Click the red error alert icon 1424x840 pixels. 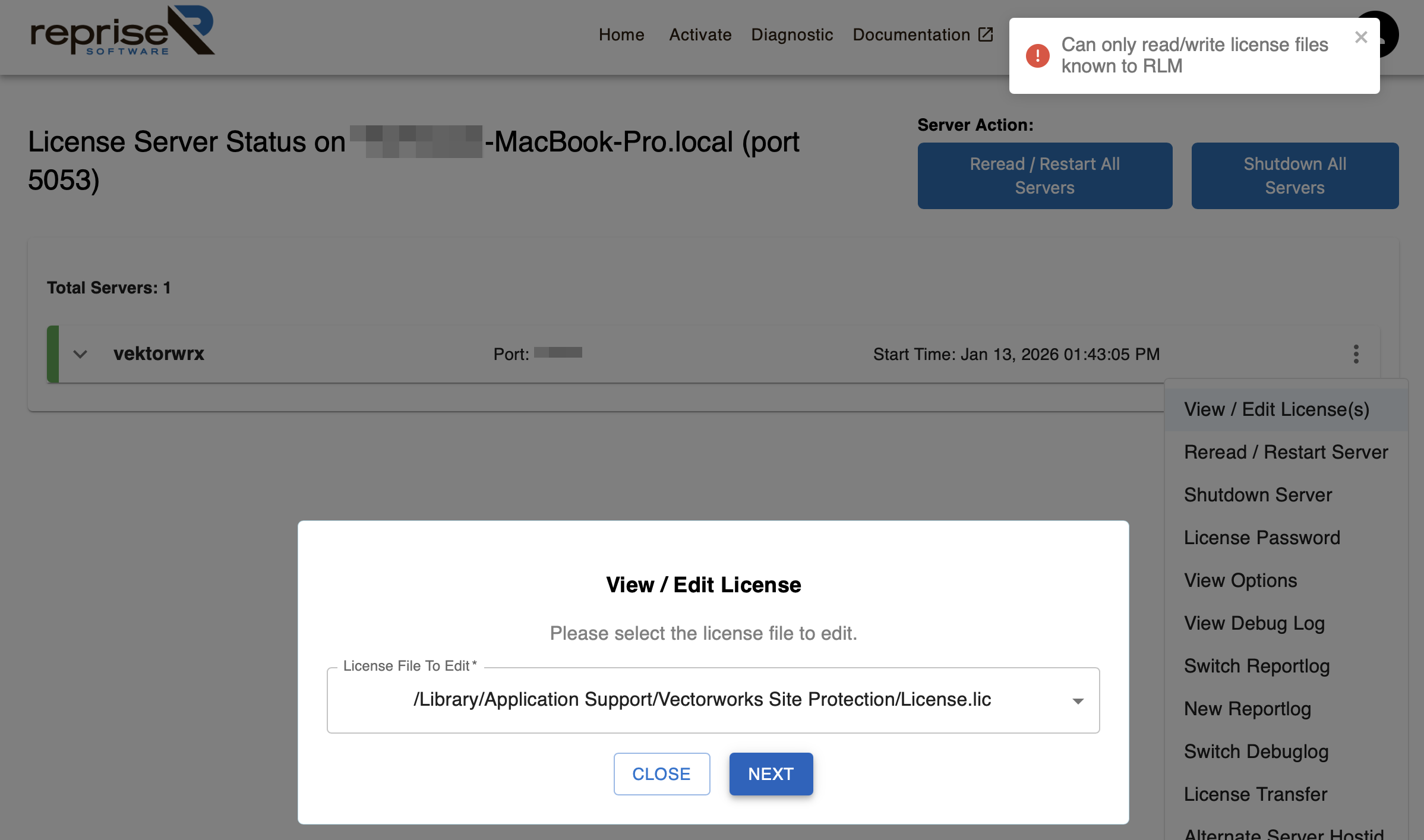click(1037, 56)
